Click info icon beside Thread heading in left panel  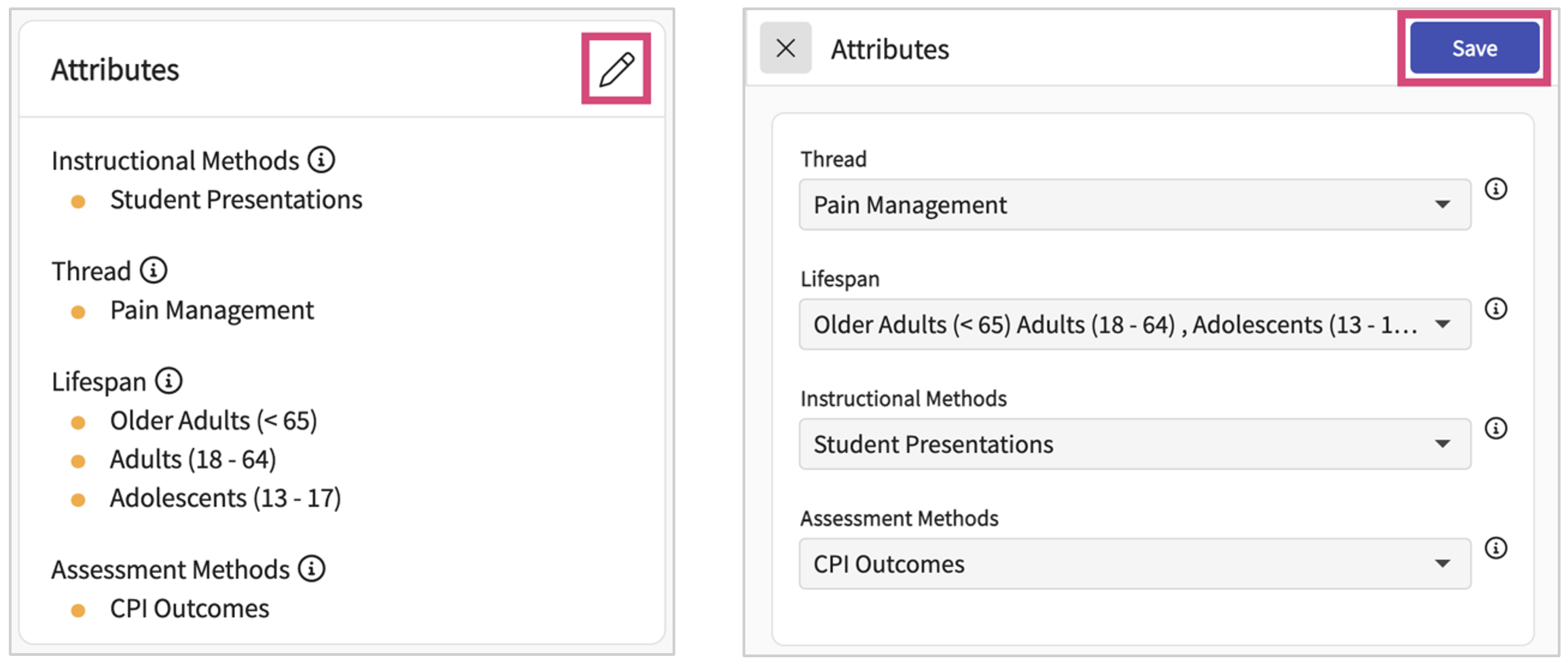coord(154,270)
